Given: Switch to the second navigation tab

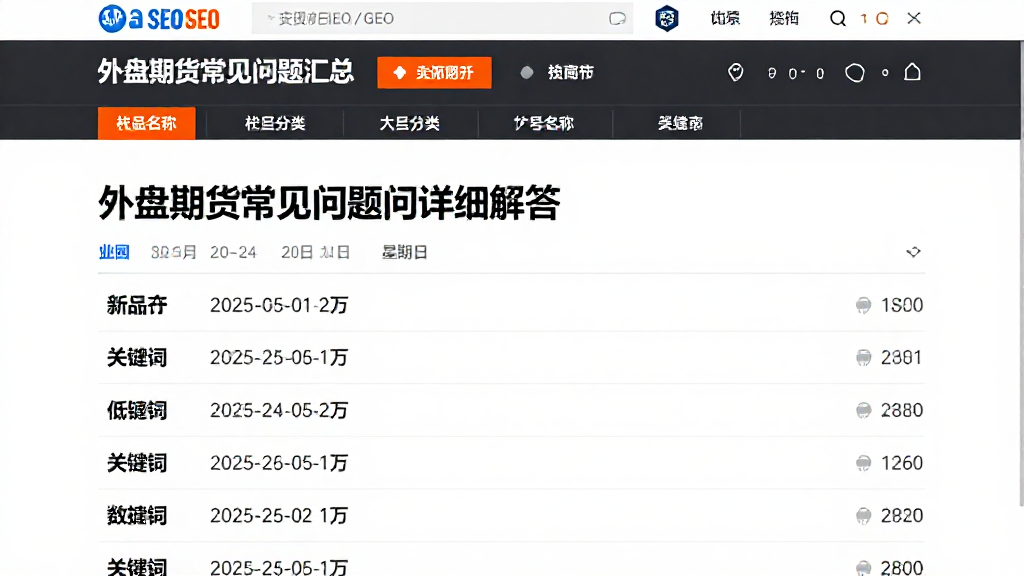Looking at the screenshot, I should point(275,123).
